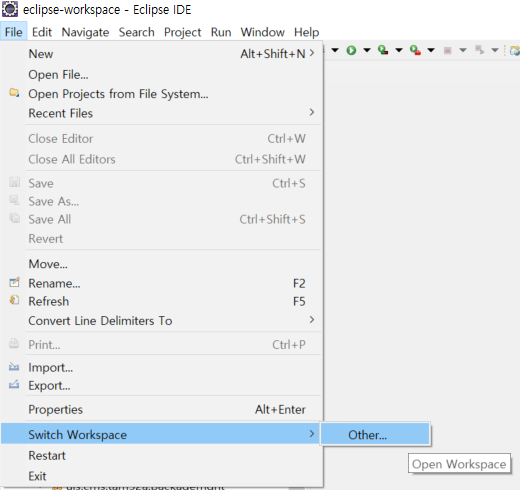Open the Navigate menu
This screenshot has width=520, height=490.
point(85,32)
